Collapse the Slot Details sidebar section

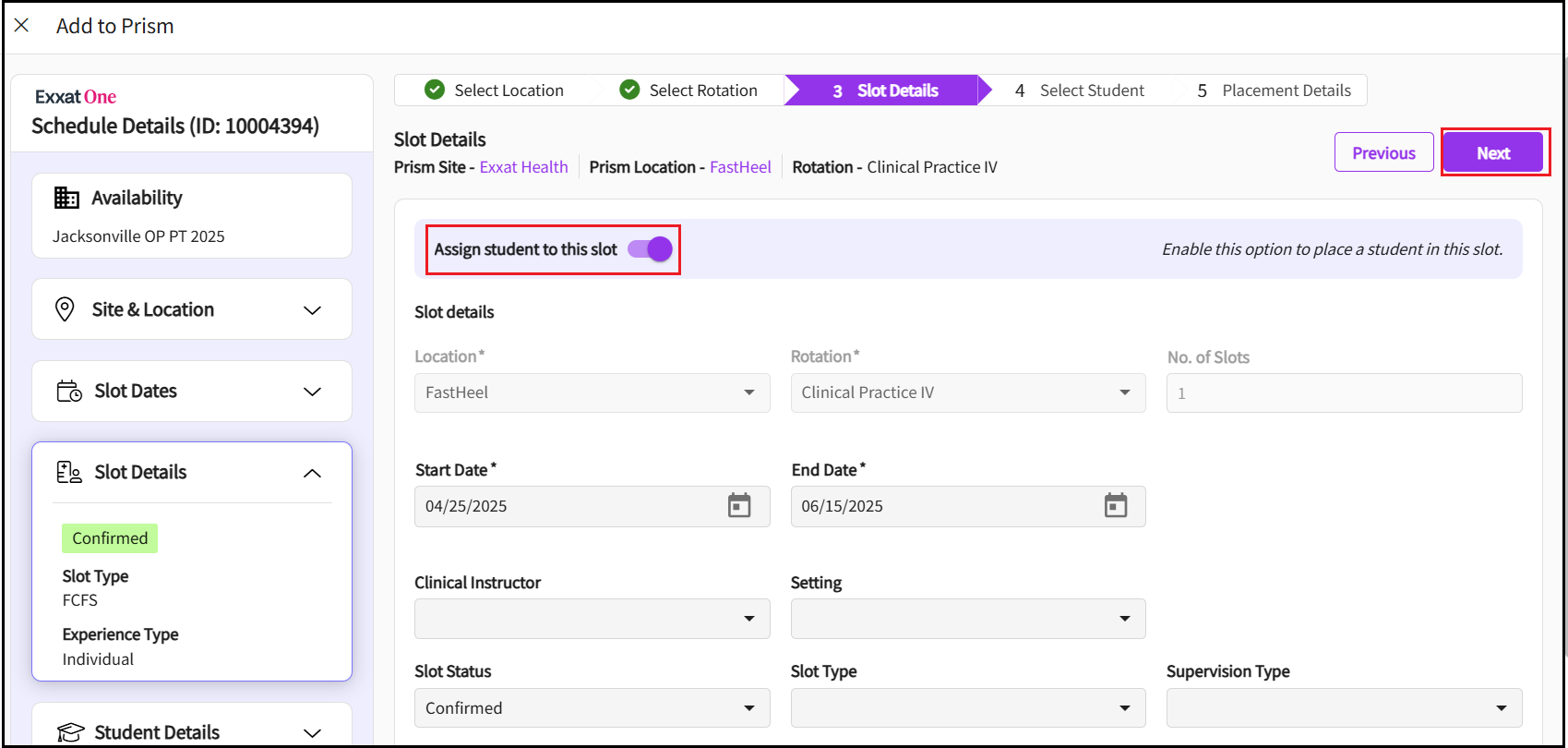312,474
